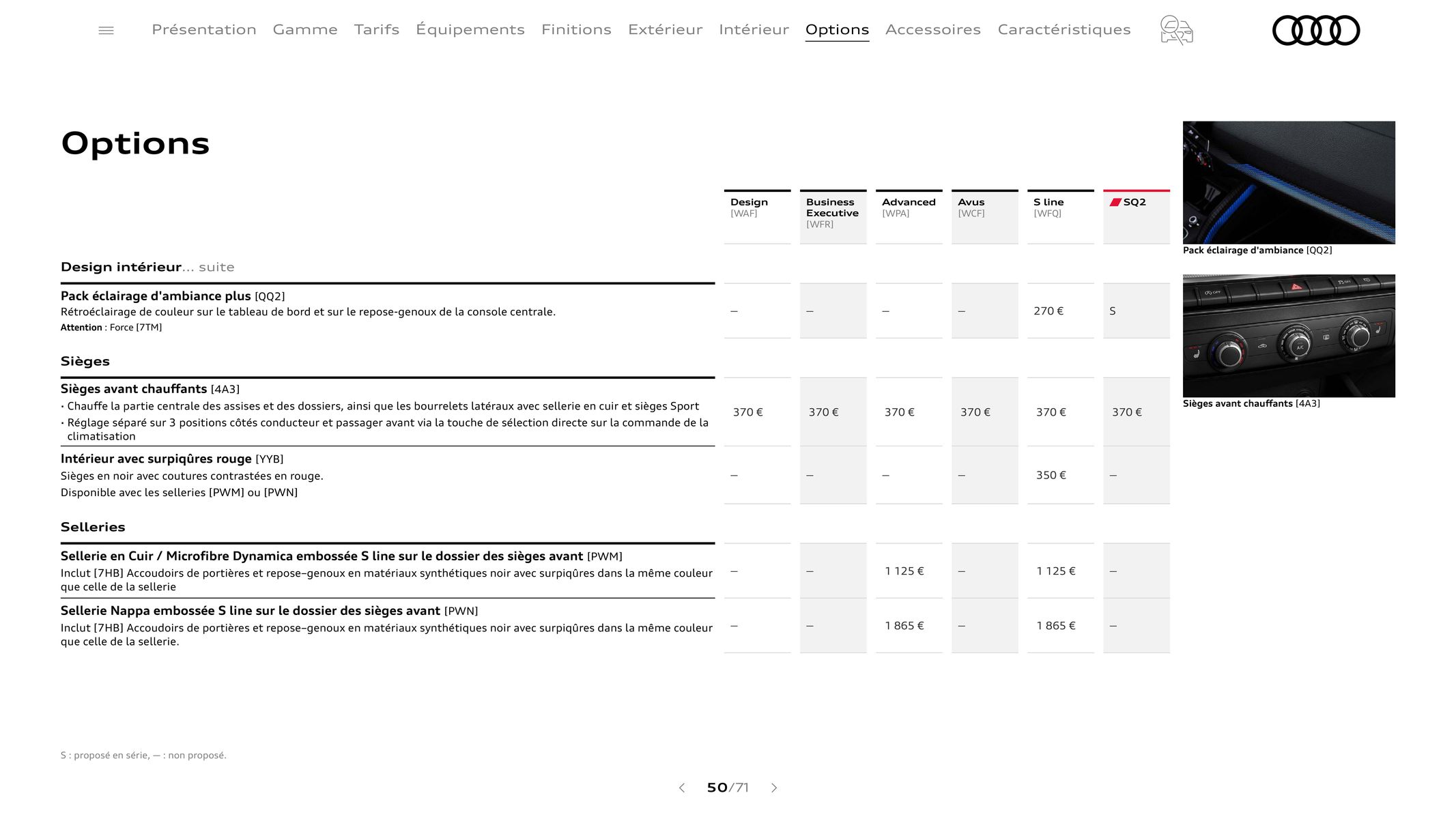Select the SQ2 column header
The image size is (1456, 819).
point(1136,216)
